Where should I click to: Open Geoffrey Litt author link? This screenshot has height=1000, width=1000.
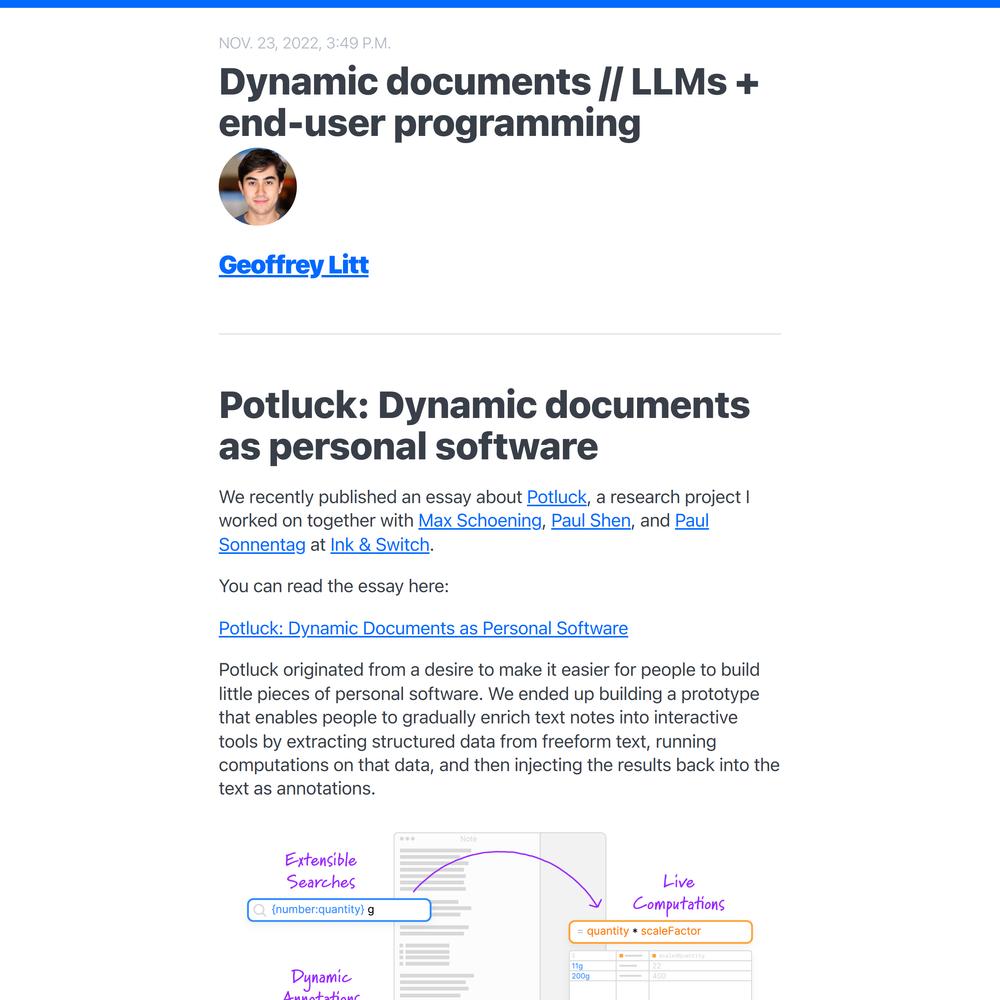293,265
